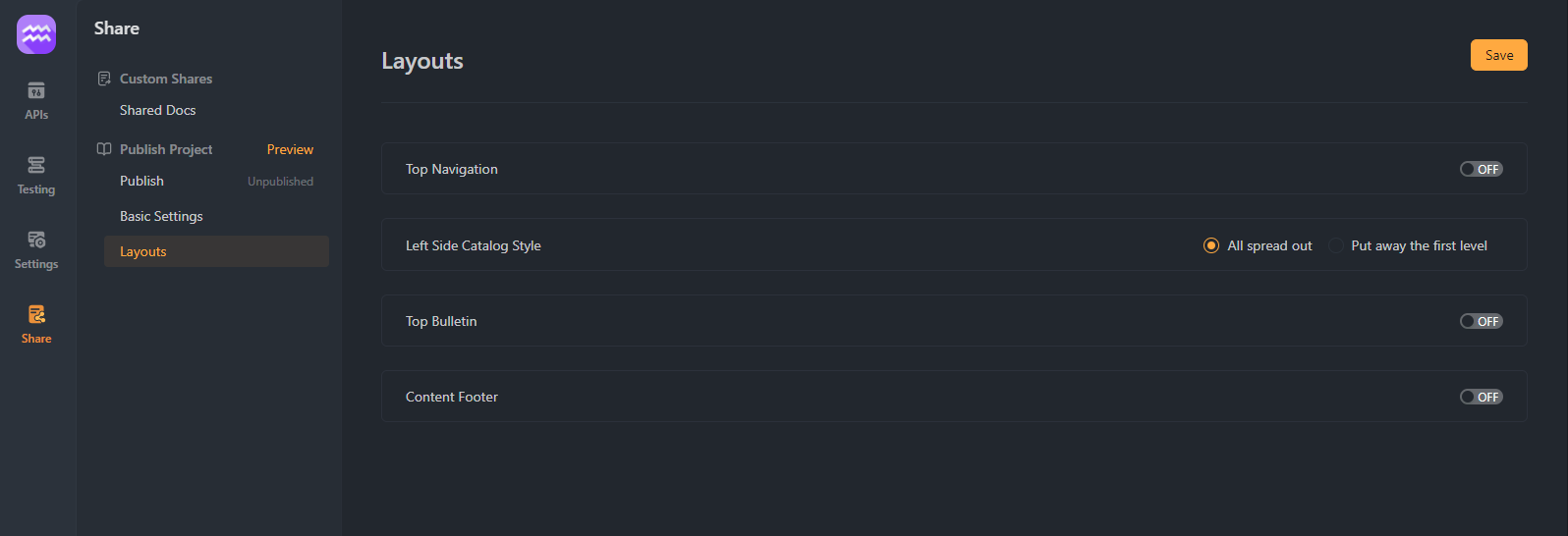The width and height of the screenshot is (1568, 536).
Task: Select the All spread out radio option
Action: click(x=1211, y=245)
